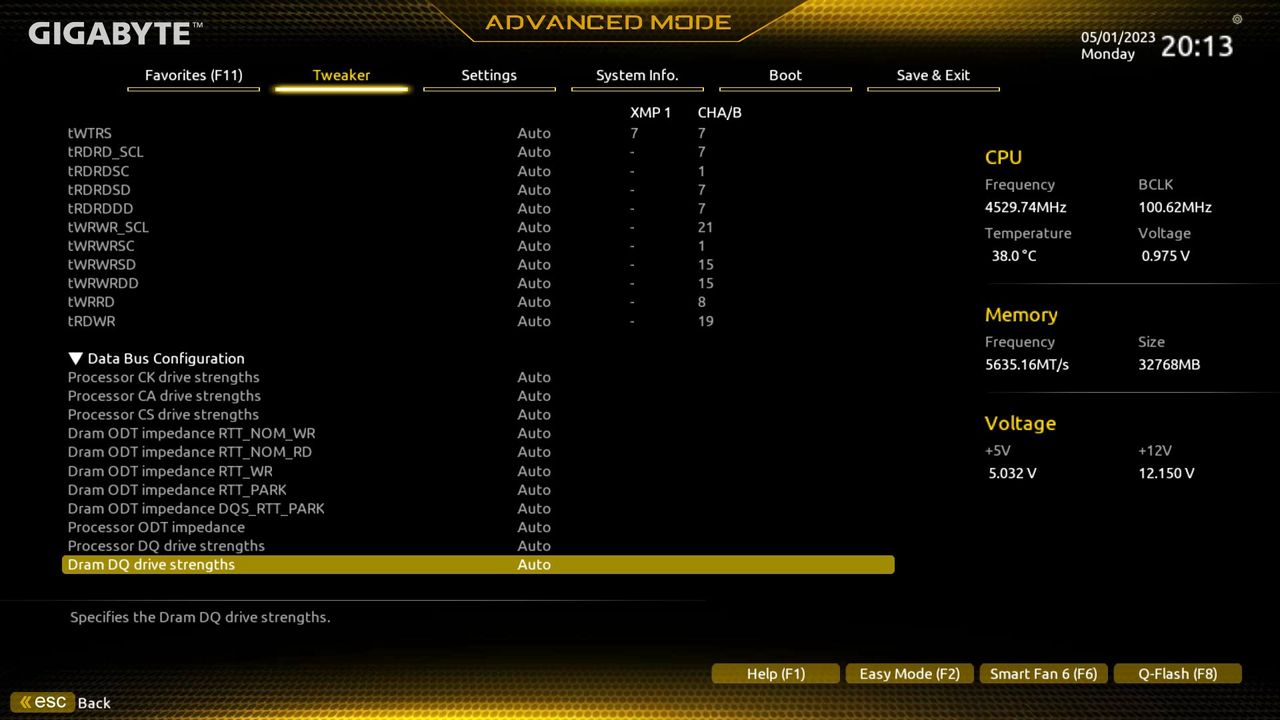The height and width of the screenshot is (720, 1280).
Task: Open Auto value for tRDRD_SCL
Action: click(534, 152)
